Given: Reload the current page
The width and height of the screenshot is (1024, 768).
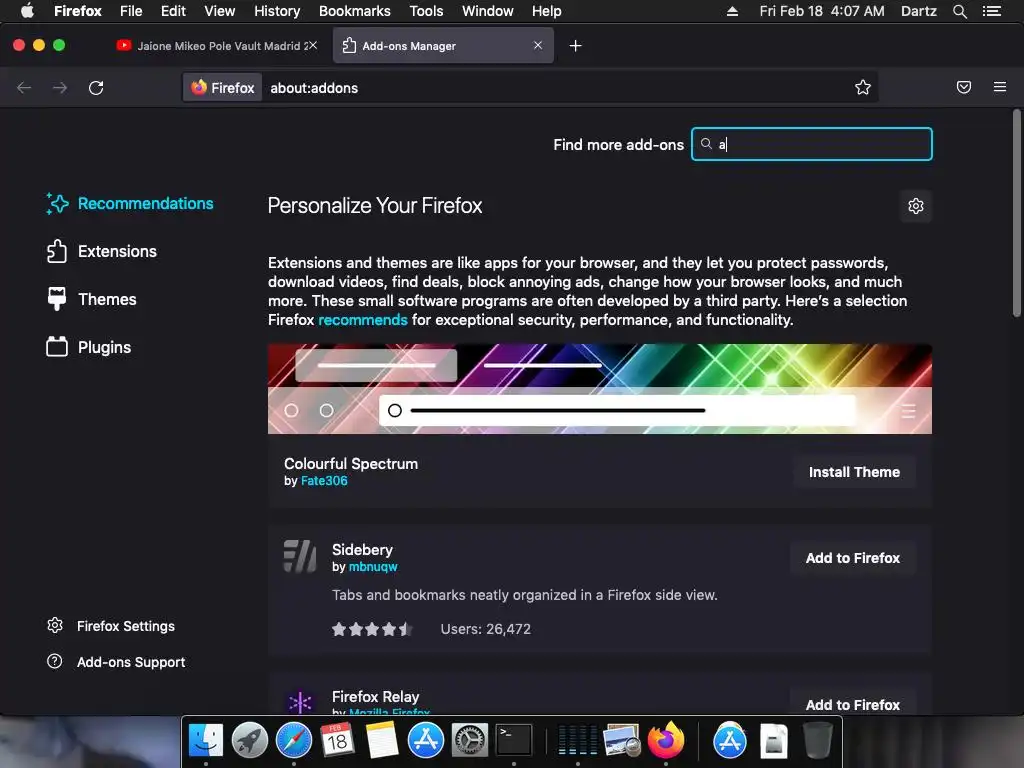Looking at the screenshot, I should pos(96,88).
